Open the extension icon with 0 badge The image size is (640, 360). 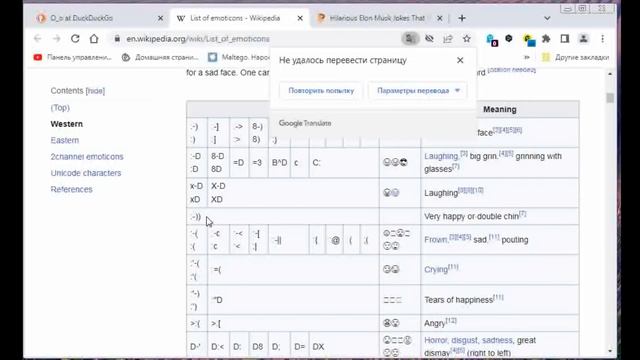click(x=491, y=40)
